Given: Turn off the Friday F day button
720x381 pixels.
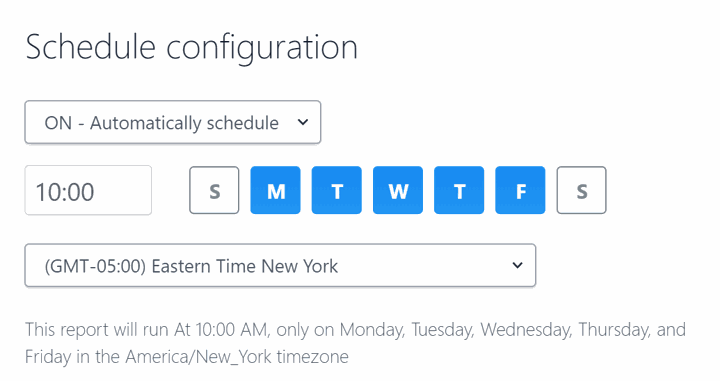Looking at the screenshot, I should 520,190.
